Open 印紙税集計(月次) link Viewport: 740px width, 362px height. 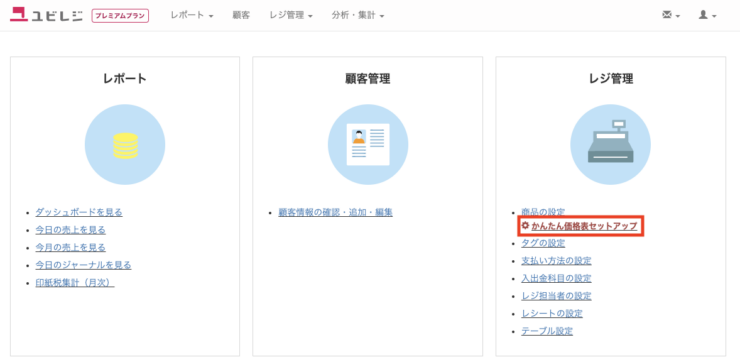coord(75,283)
